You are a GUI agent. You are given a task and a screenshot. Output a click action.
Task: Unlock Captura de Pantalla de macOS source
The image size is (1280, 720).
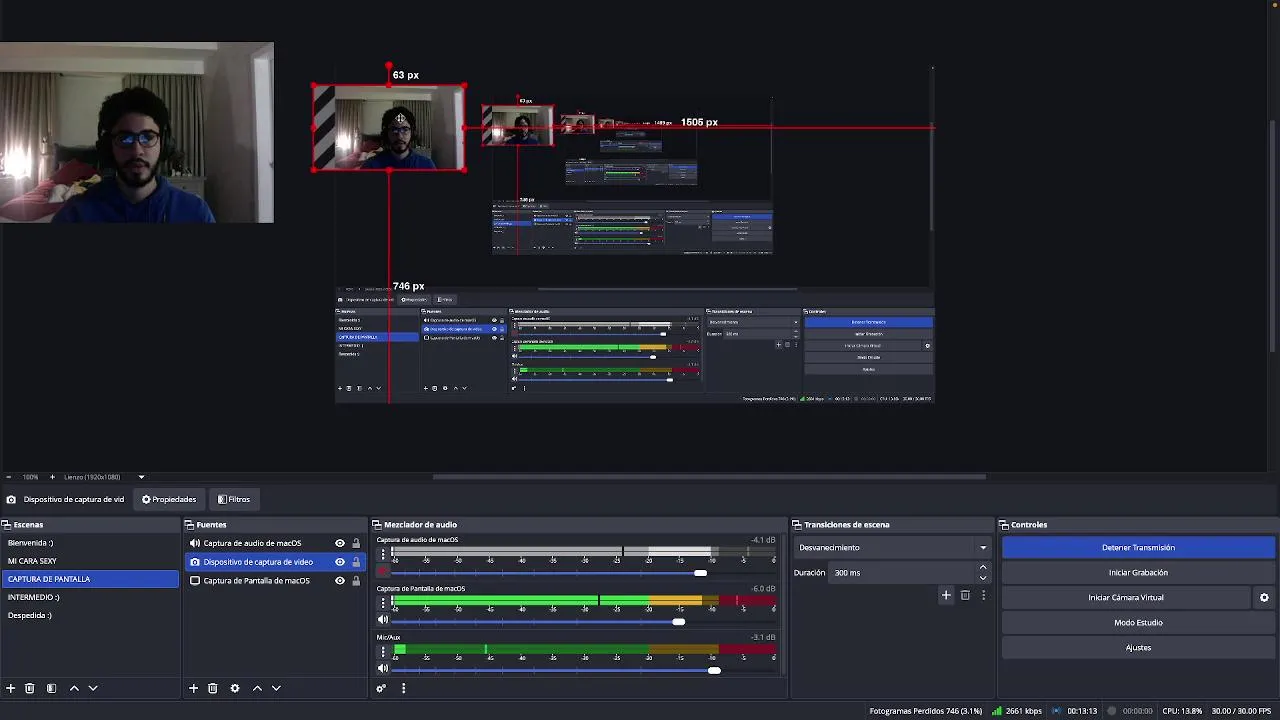[356, 580]
